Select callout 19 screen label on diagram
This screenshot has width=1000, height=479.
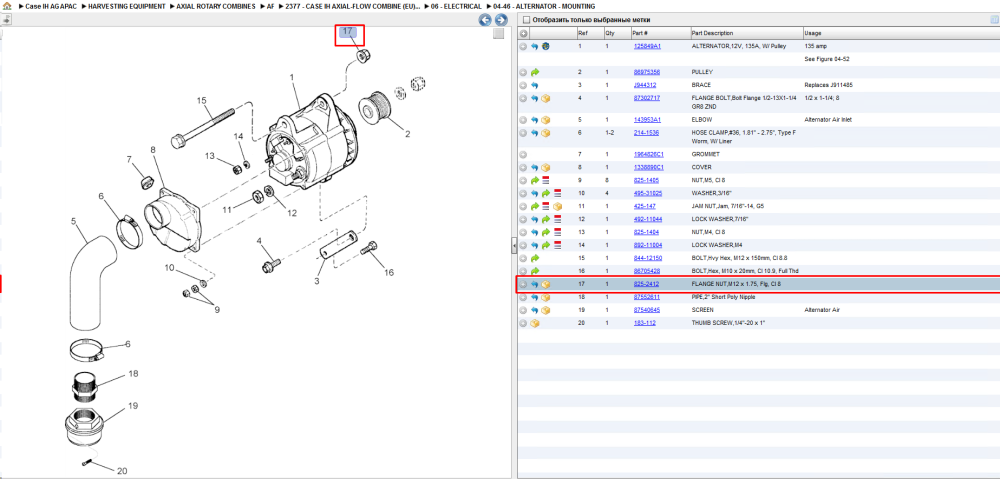(x=133, y=406)
